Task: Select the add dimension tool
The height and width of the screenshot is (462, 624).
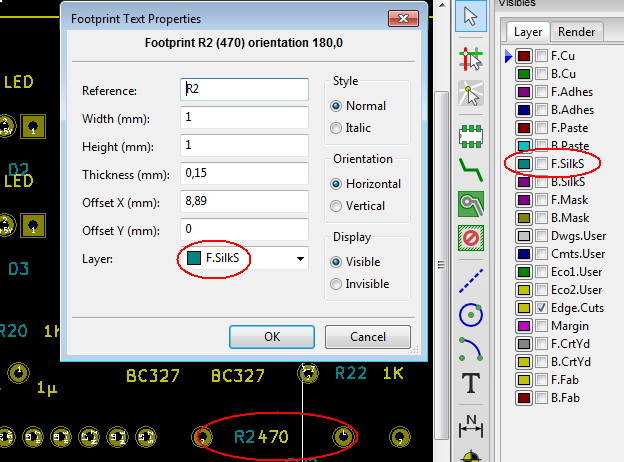Action: (471, 426)
